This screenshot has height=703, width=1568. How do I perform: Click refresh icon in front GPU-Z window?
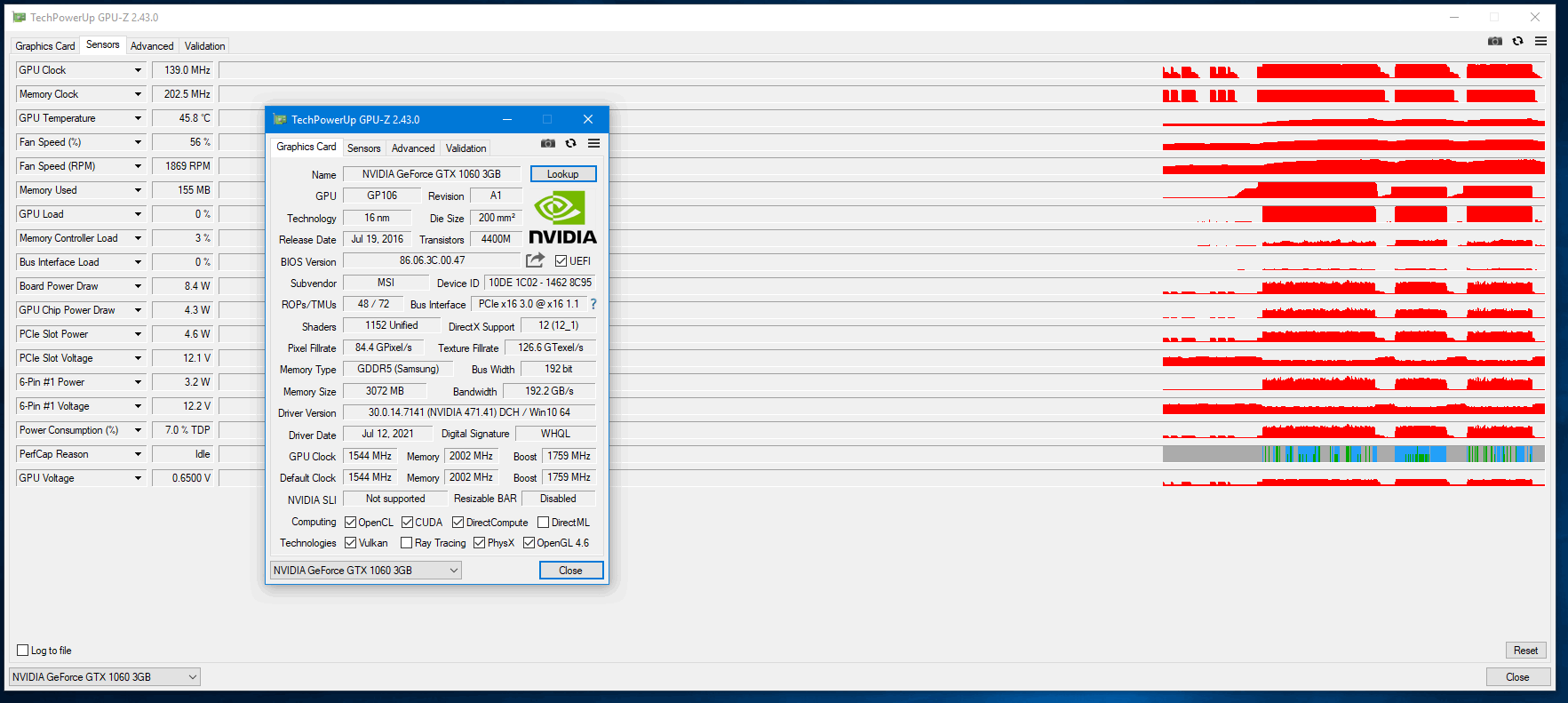click(571, 143)
